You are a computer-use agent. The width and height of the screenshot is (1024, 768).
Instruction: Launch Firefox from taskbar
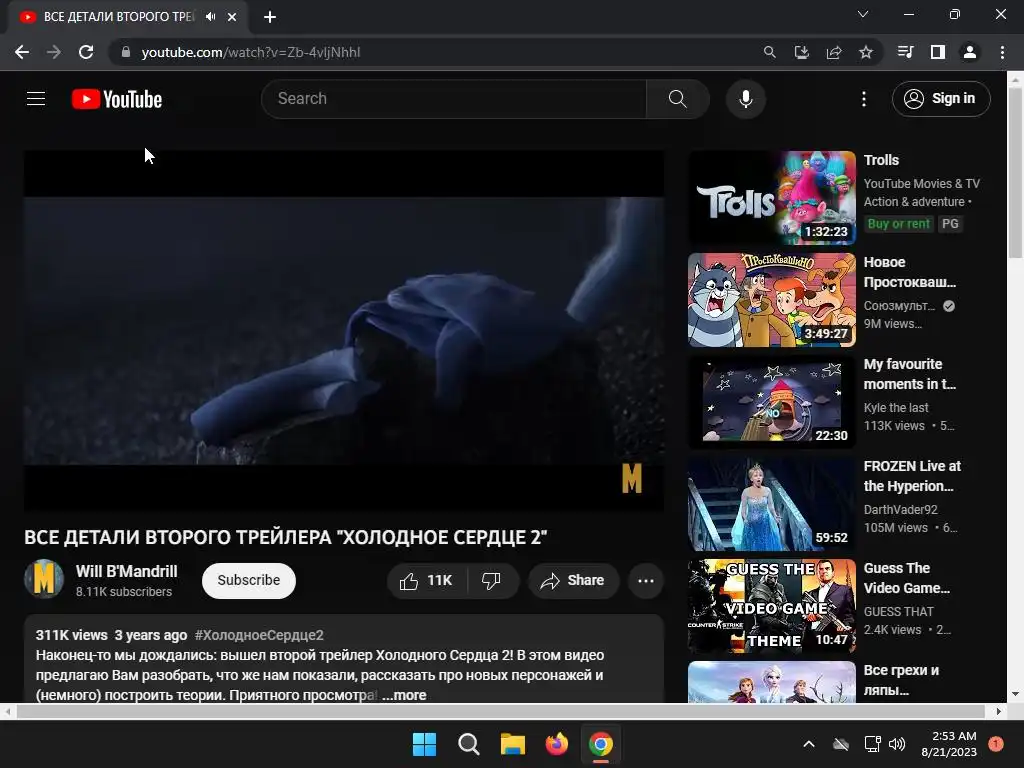point(556,744)
